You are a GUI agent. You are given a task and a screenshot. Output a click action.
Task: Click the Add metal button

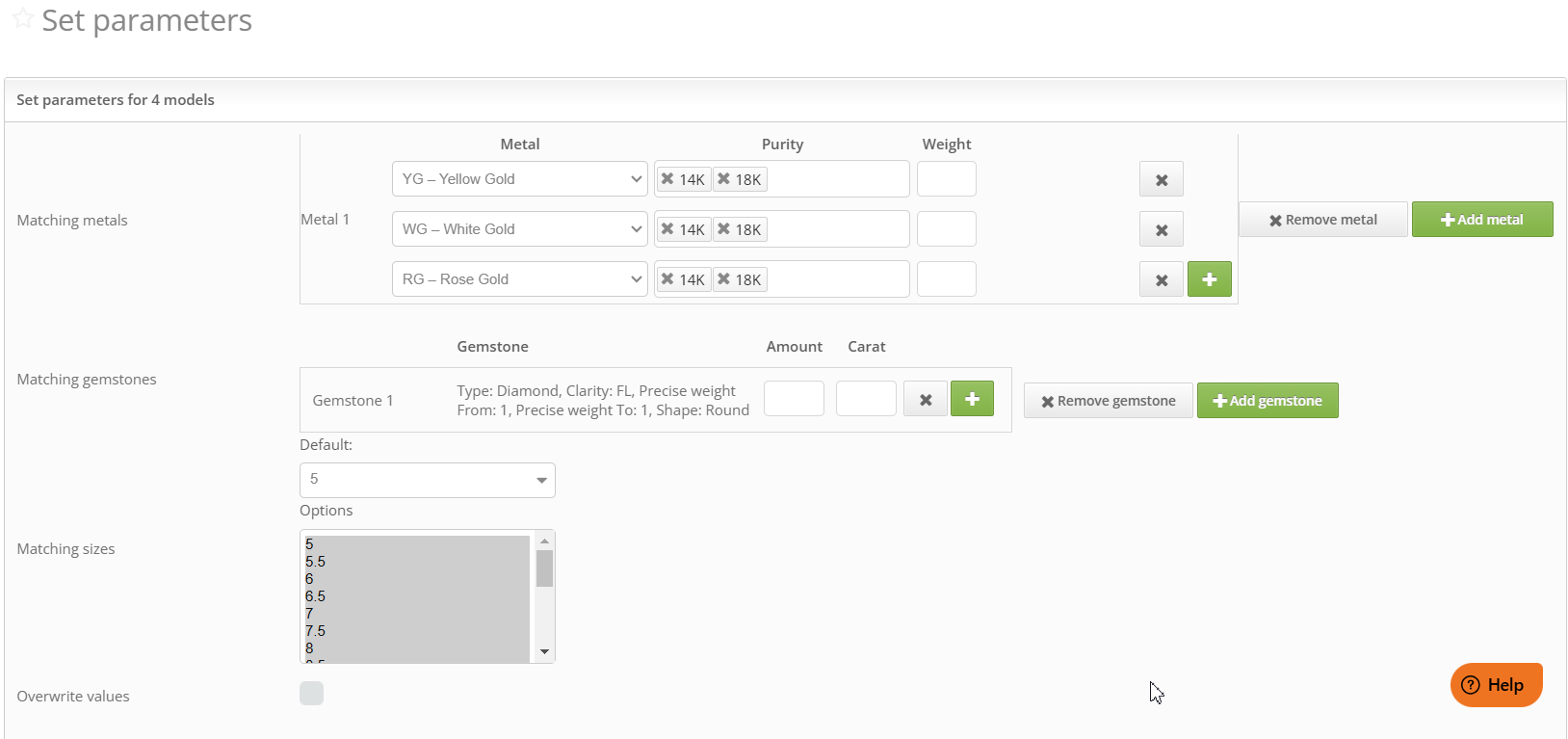tap(1482, 220)
